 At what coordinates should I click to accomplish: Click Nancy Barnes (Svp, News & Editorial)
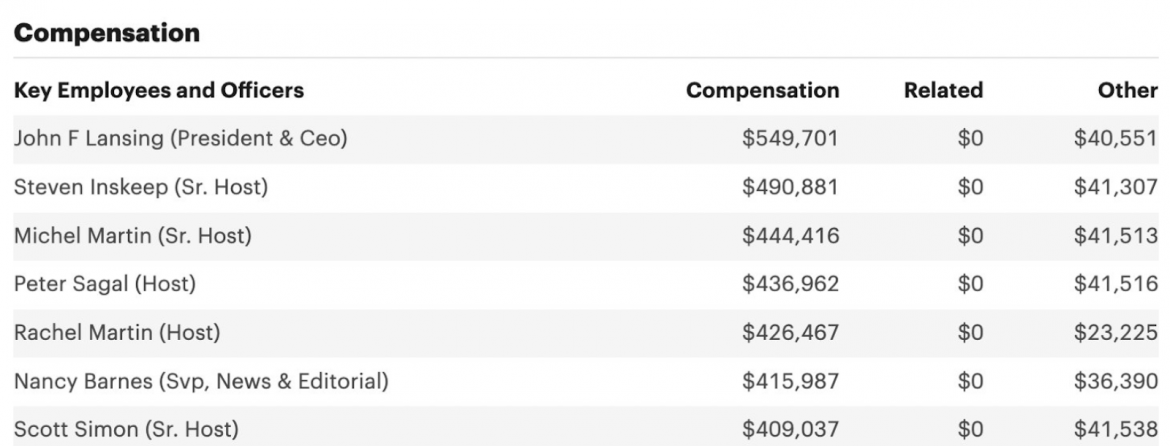(x=199, y=381)
